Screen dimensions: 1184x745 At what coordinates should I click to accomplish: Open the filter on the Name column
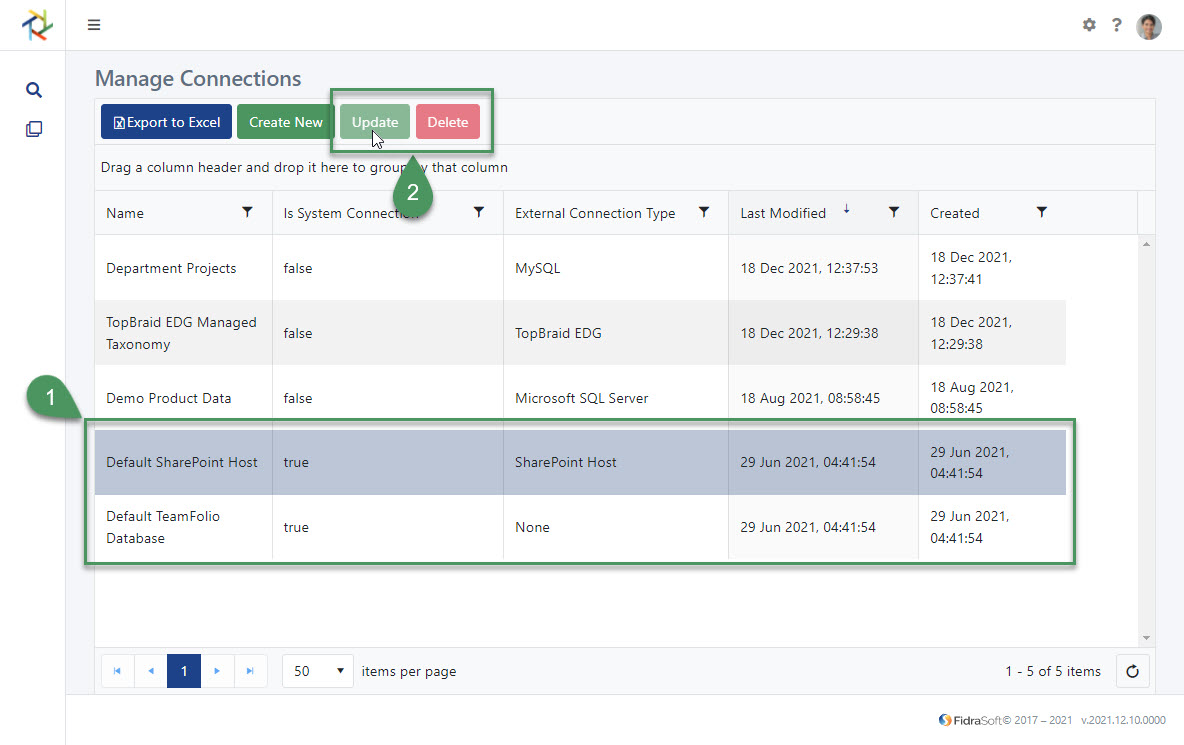pyautogui.click(x=247, y=213)
